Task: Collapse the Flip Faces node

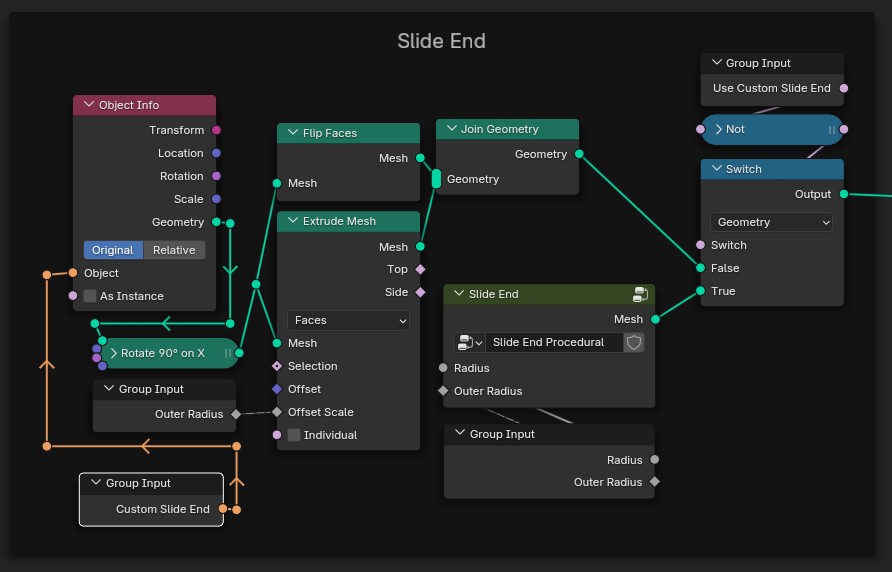Action: (x=293, y=133)
